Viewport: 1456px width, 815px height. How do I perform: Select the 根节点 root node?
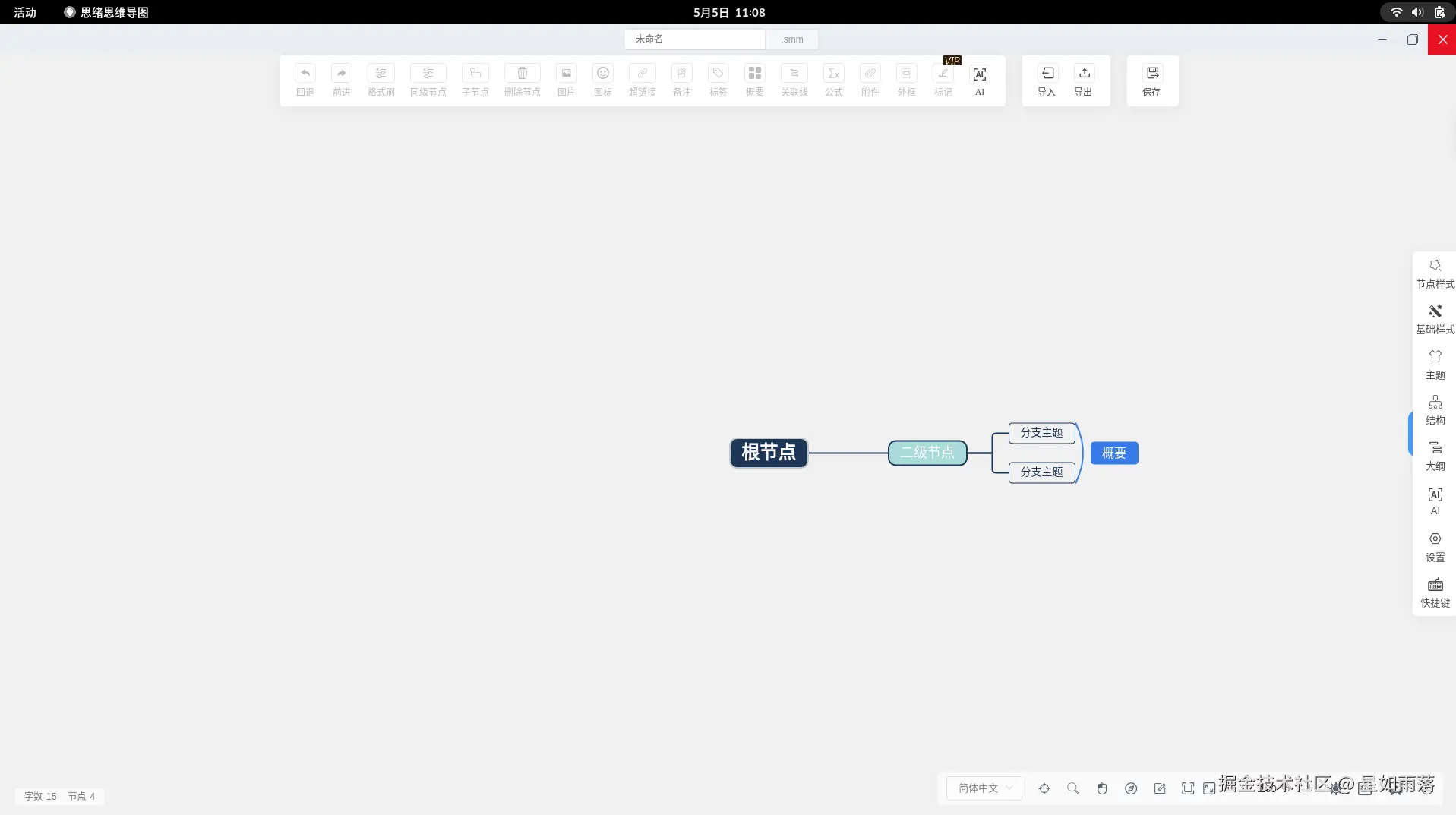(769, 453)
